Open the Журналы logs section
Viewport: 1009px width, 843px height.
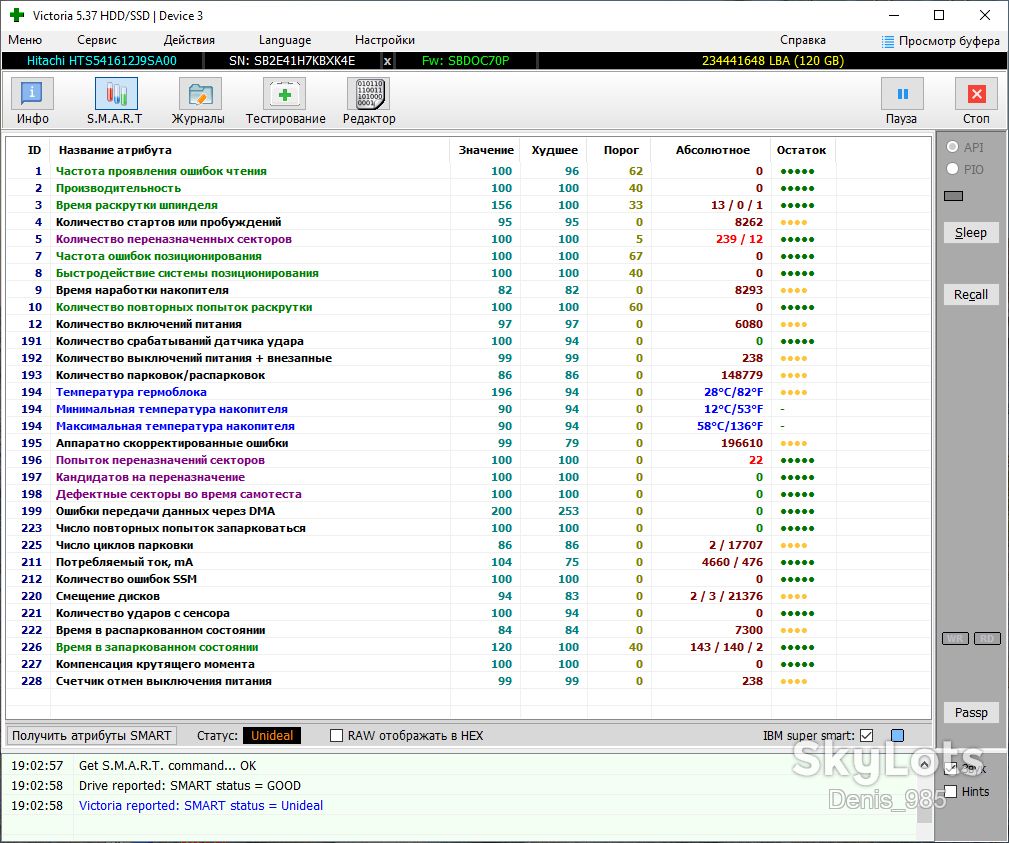click(200, 94)
